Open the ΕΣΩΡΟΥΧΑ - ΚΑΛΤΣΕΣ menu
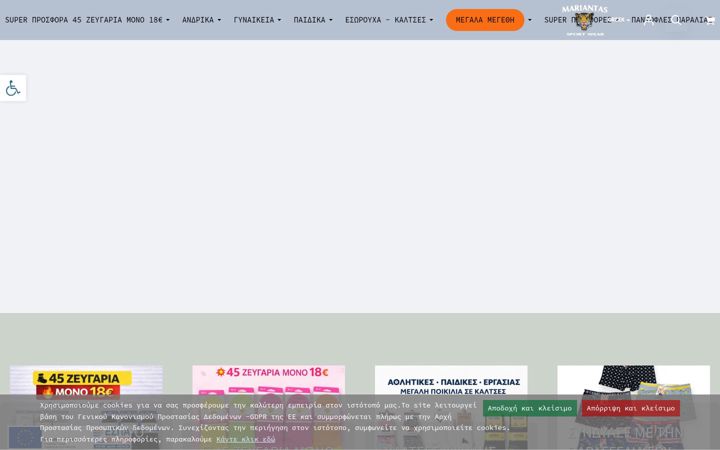This screenshot has width=720, height=450. (x=389, y=20)
